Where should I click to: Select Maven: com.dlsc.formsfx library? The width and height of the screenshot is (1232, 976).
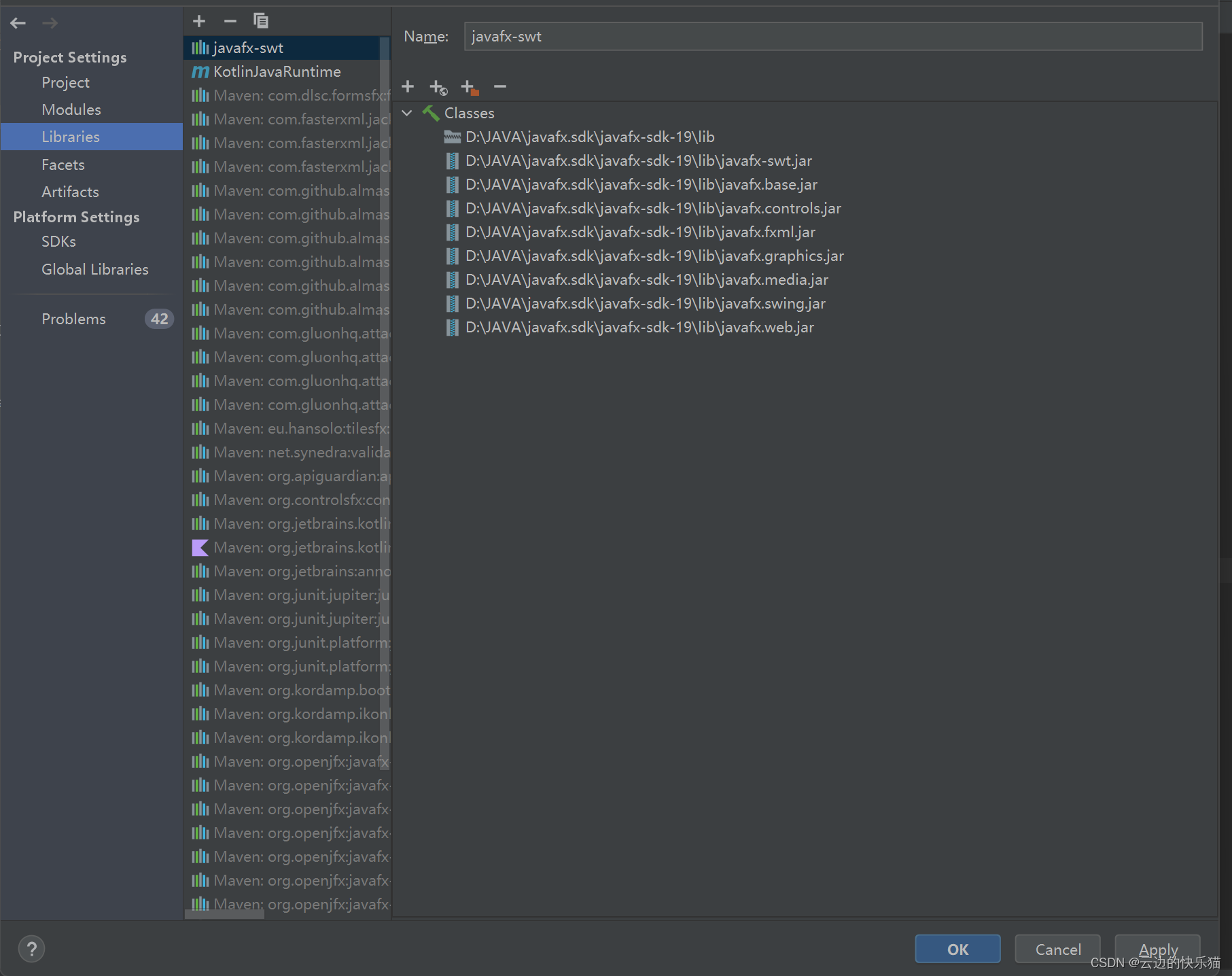287,95
